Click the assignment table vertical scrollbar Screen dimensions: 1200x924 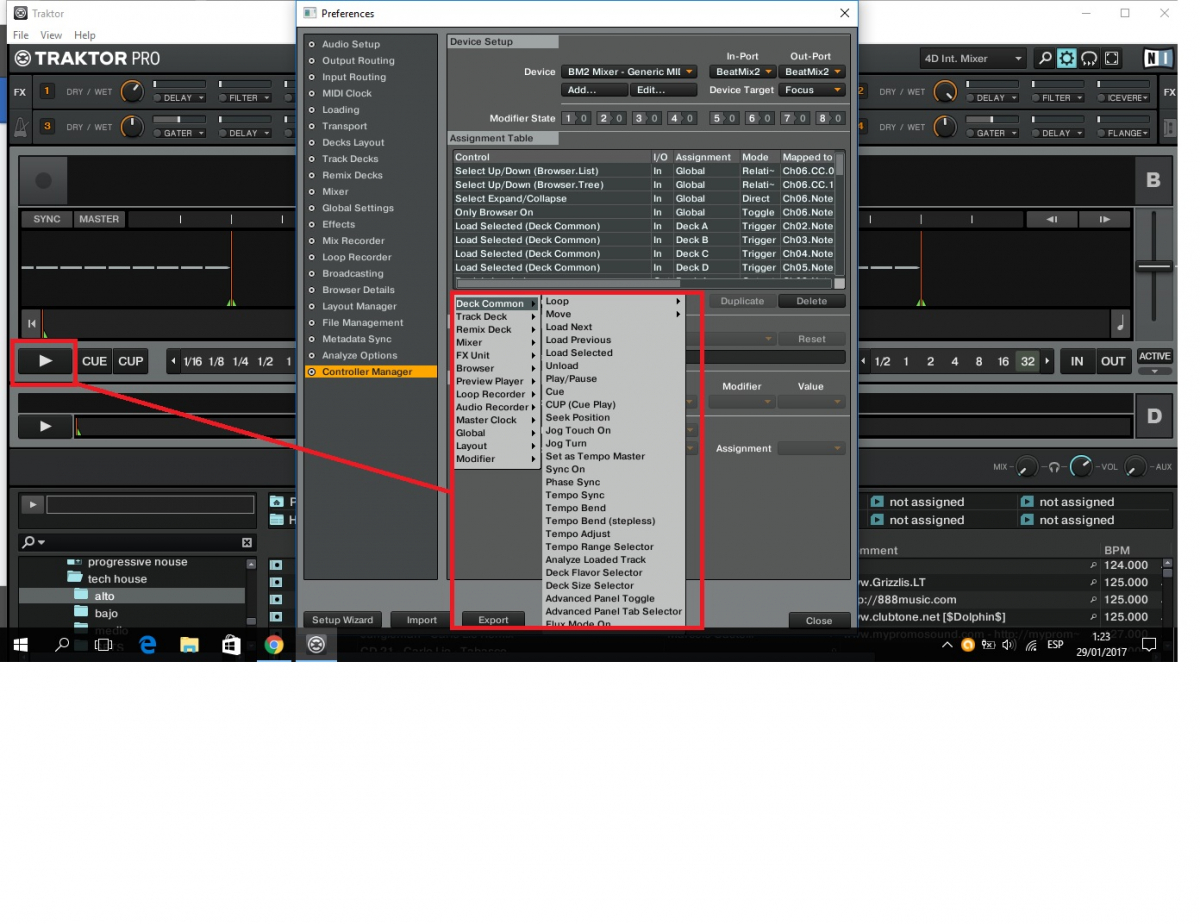click(840, 214)
